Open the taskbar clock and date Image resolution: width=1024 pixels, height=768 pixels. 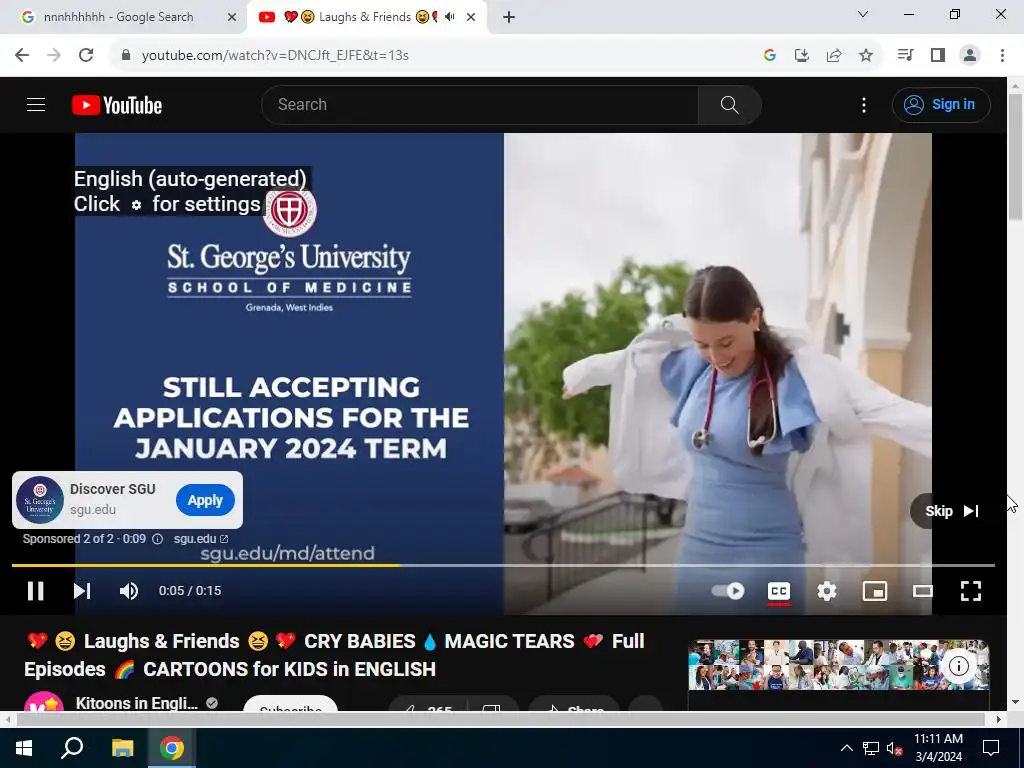click(x=938, y=748)
